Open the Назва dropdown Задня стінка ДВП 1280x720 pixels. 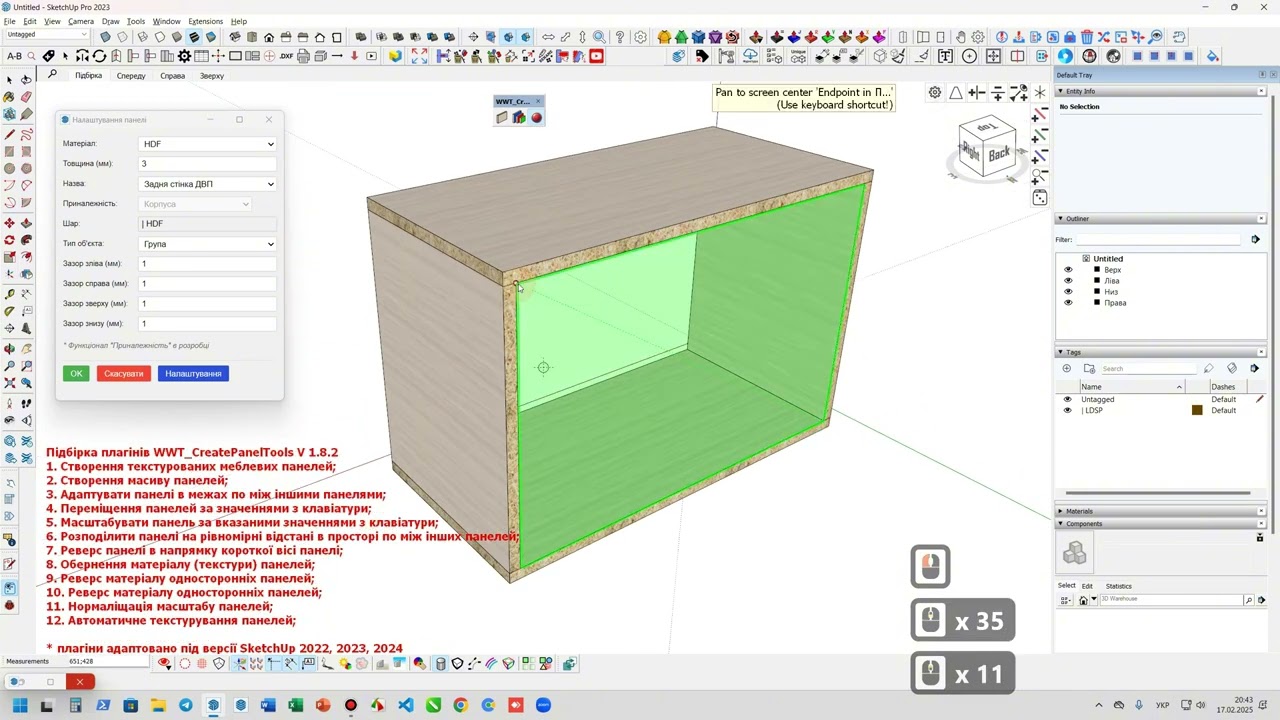tap(207, 184)
